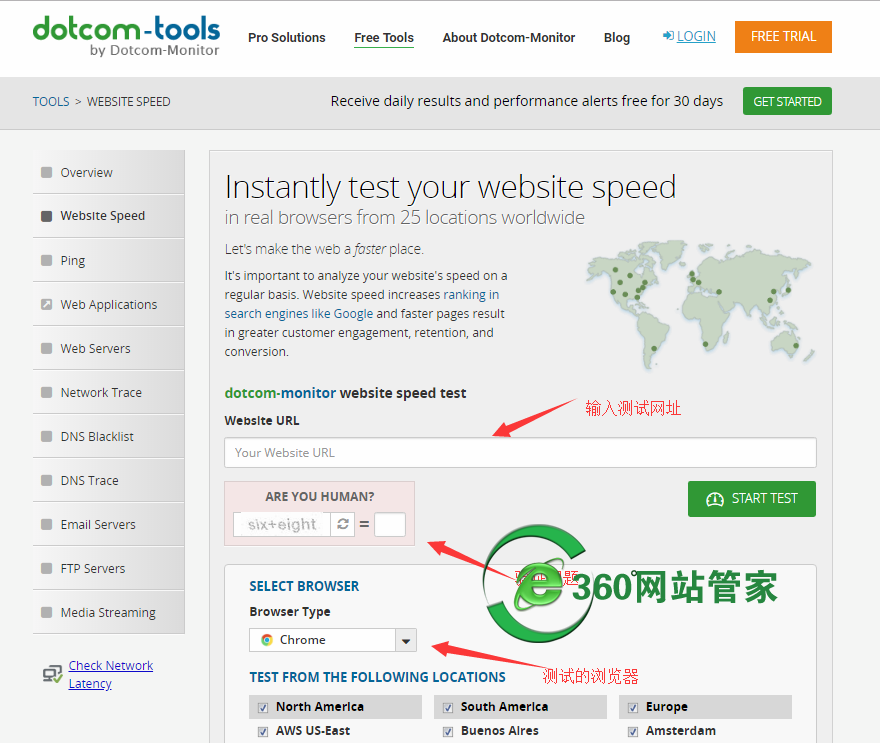Click the network latency monitor icon

[53, 673]
